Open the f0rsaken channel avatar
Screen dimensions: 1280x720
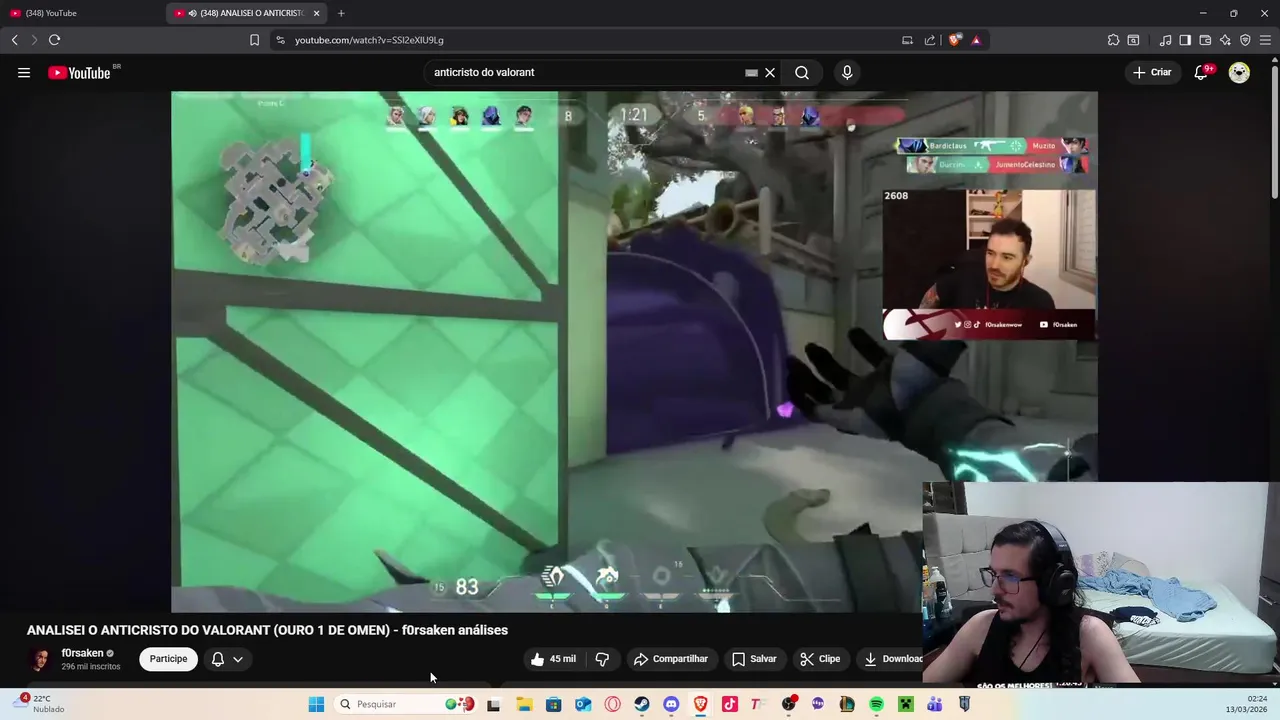[x=40, y=659]
